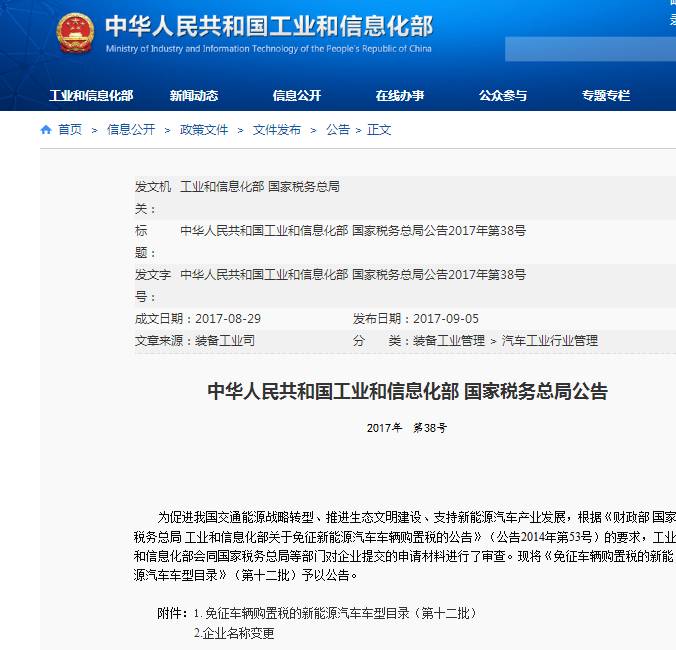Click 信息公开 in the breadcrumb
The width and height of the screenshot is (676, 650).
pyautogui.click(x=131, y=130)
